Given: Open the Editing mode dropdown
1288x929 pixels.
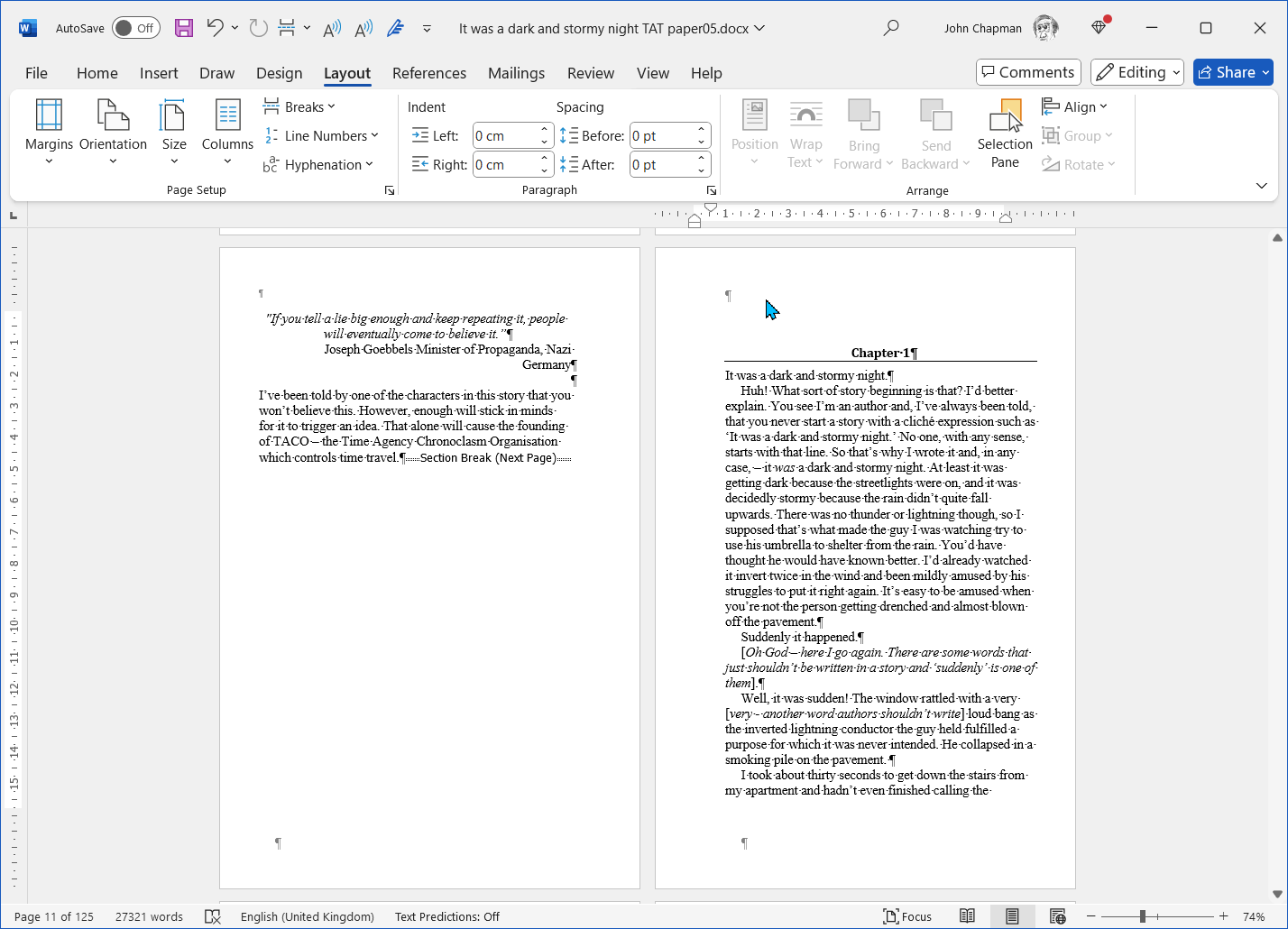Looking at the screenshot, I should (x=1138, y=72).
